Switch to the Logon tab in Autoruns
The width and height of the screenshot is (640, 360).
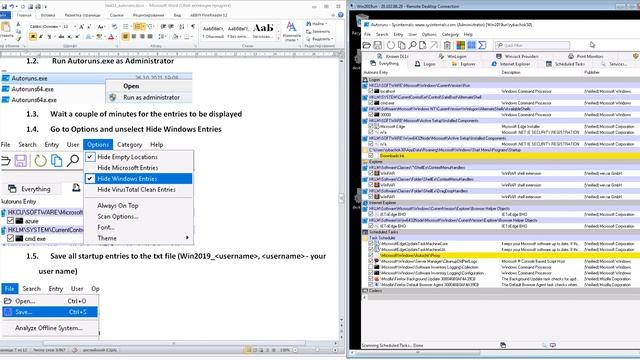(425, 64)
